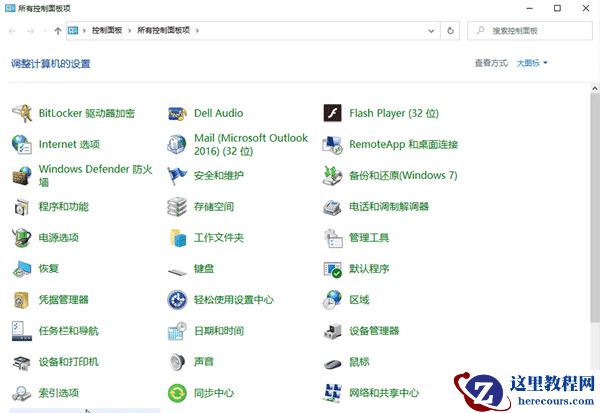This screenshot has width=600, height=413.
Task: Click the 安全和维护 text label
Action: (219, 176)
